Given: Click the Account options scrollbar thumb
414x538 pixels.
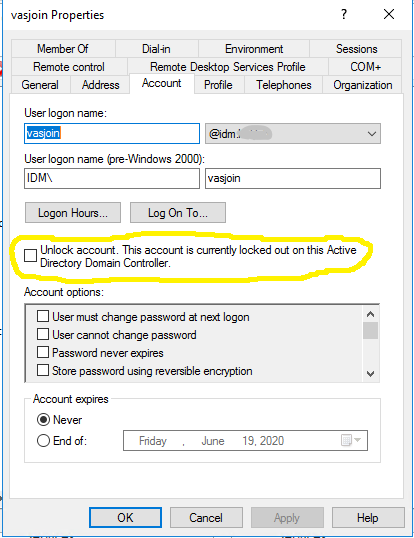Looking at the screenshot, I should pyautogui.click(x=370, y=331).
